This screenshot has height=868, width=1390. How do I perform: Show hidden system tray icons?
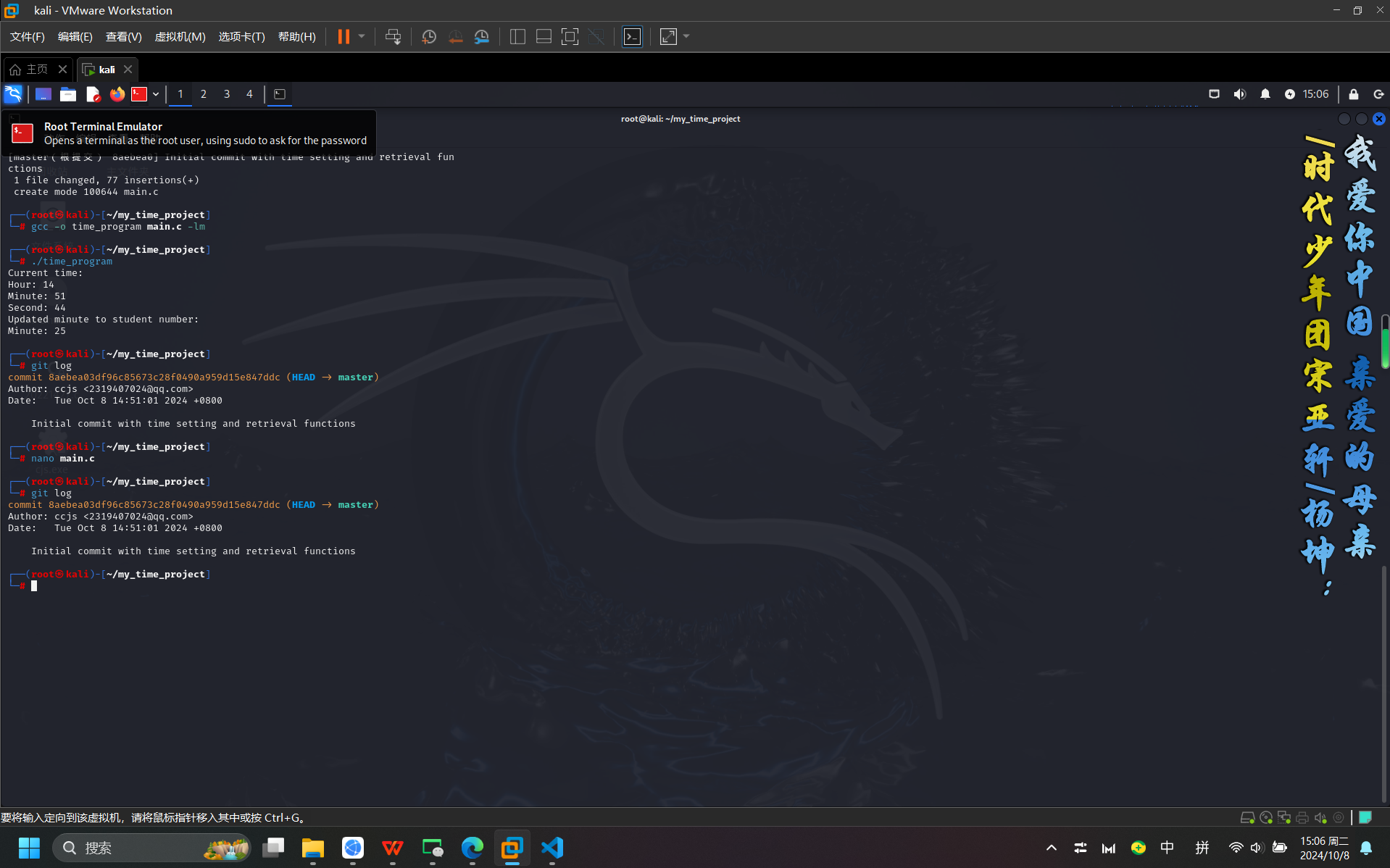tap(1052, 848)
